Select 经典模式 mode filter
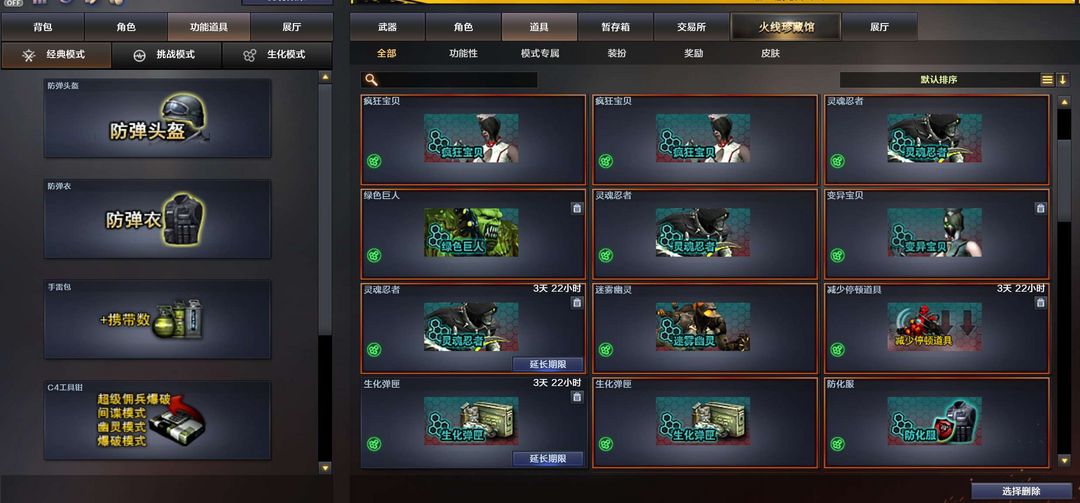This screenshot has height=503, width=1080. (x=56, y=54)
